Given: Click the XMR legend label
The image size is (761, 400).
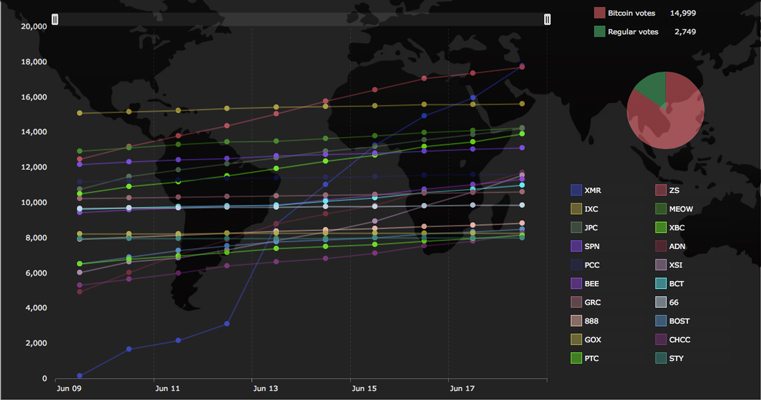Looking at the screenshot, I should pos(593,190).
